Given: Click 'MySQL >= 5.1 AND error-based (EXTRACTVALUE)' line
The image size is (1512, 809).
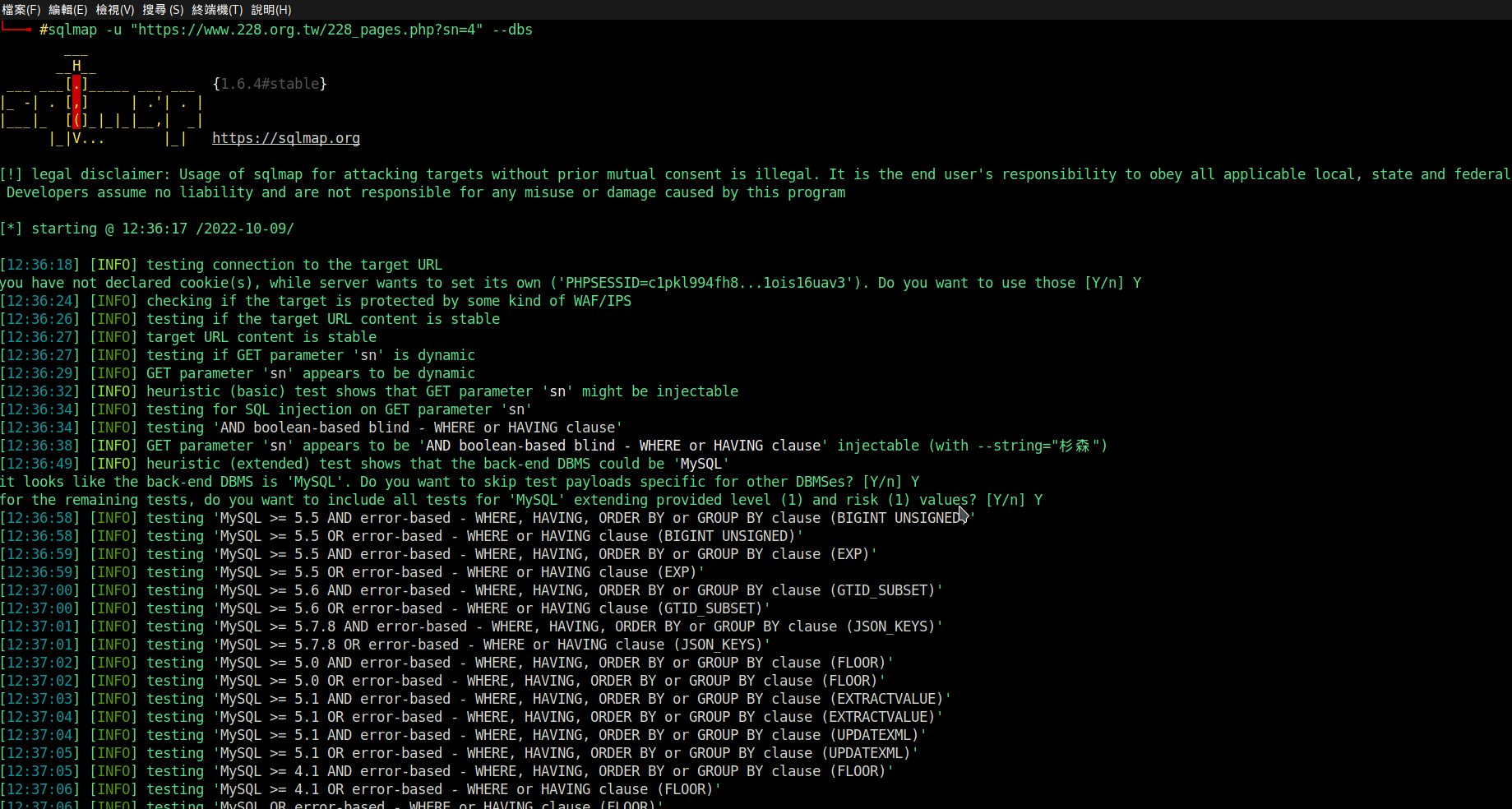Looking at the screenshot, I should point(476,699).
